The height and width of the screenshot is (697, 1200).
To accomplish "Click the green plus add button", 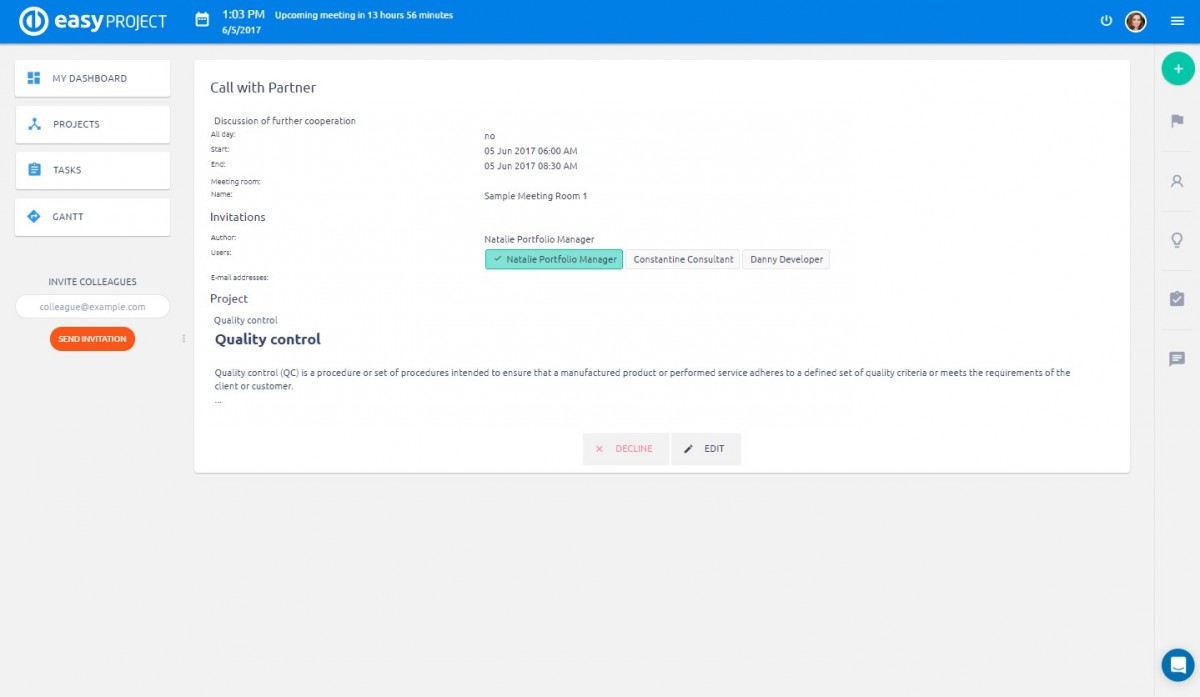I will point(1177,69).
